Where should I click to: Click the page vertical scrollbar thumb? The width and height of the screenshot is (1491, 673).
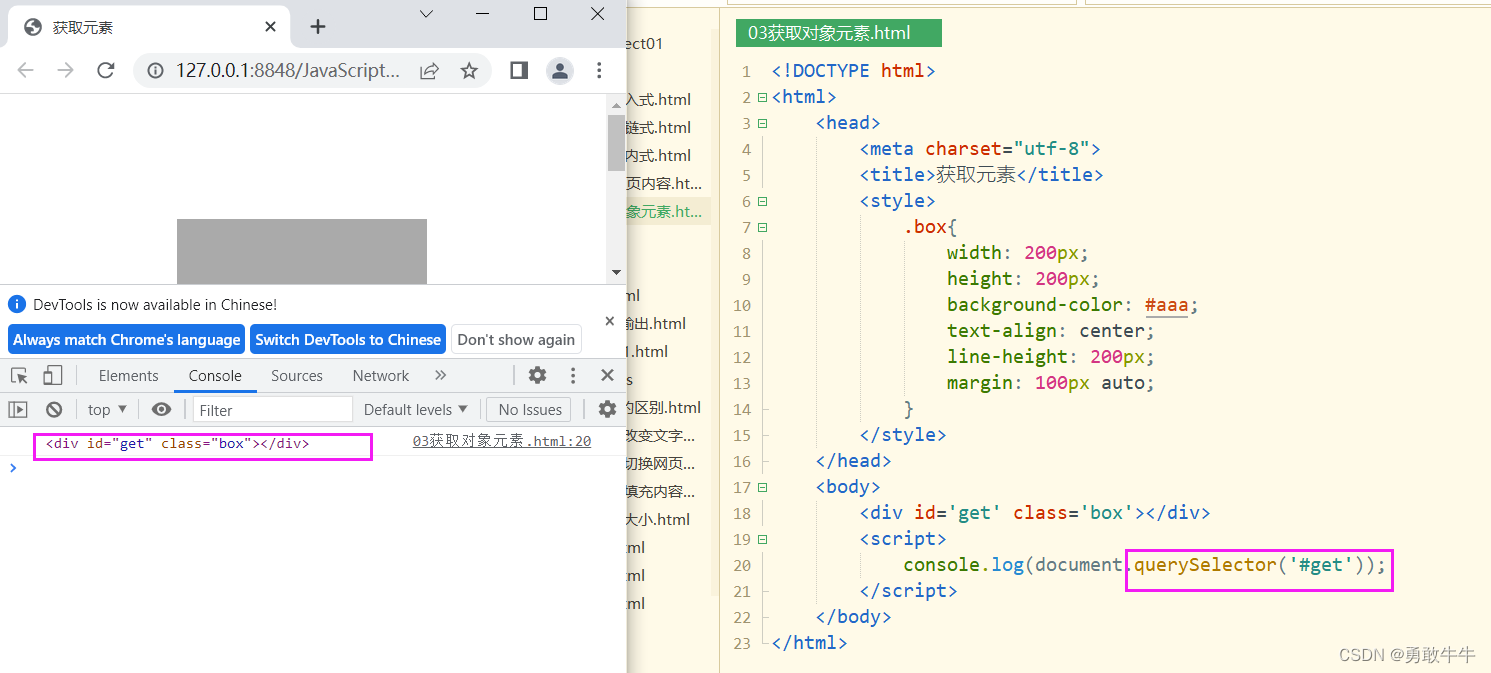(x=616, y=142)
